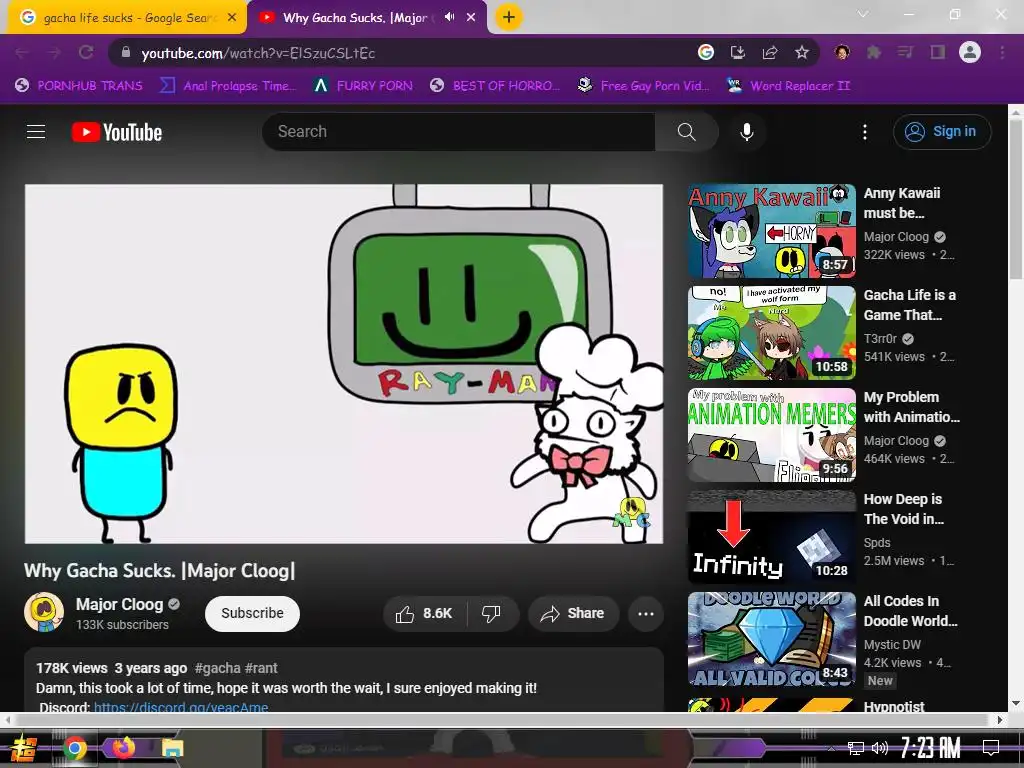Open YouTube hamburger guide menu
The width and height of the screenshot is (1024, 768).
click(36, 132)
